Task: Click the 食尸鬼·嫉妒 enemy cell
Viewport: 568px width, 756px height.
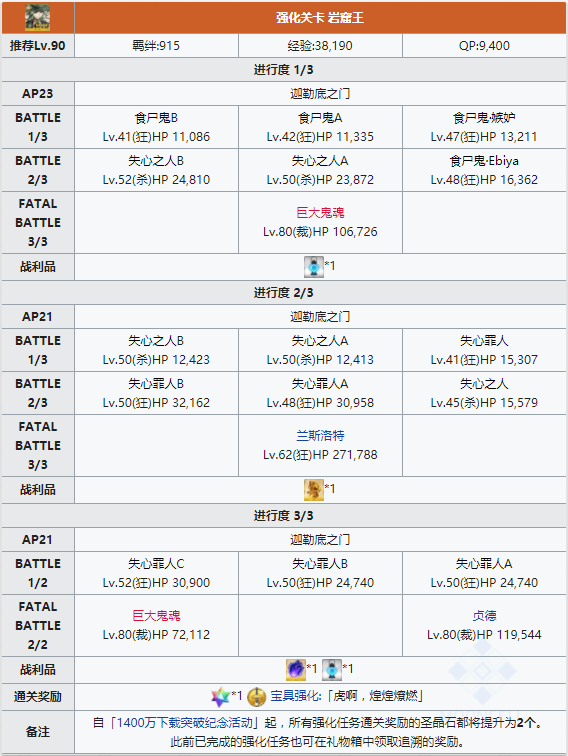Action: pyautogui.click(x=484, y=127)
